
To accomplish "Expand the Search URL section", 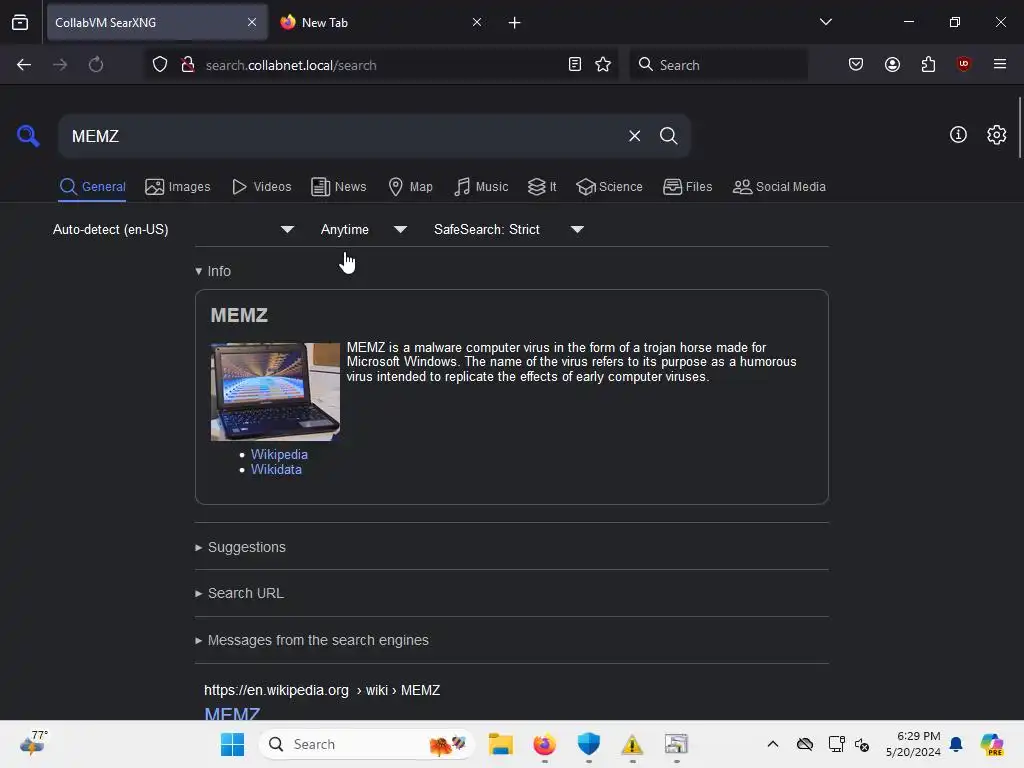I will click(240, 593).
